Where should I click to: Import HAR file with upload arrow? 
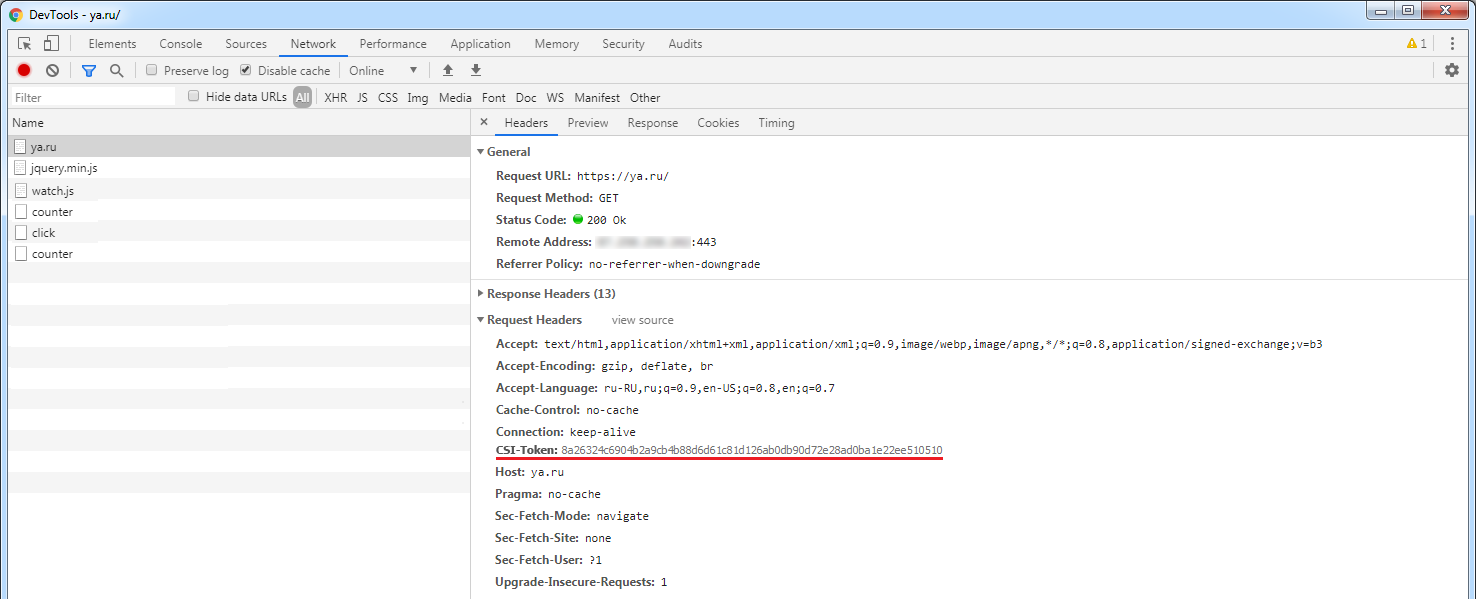tap(448, 70)
